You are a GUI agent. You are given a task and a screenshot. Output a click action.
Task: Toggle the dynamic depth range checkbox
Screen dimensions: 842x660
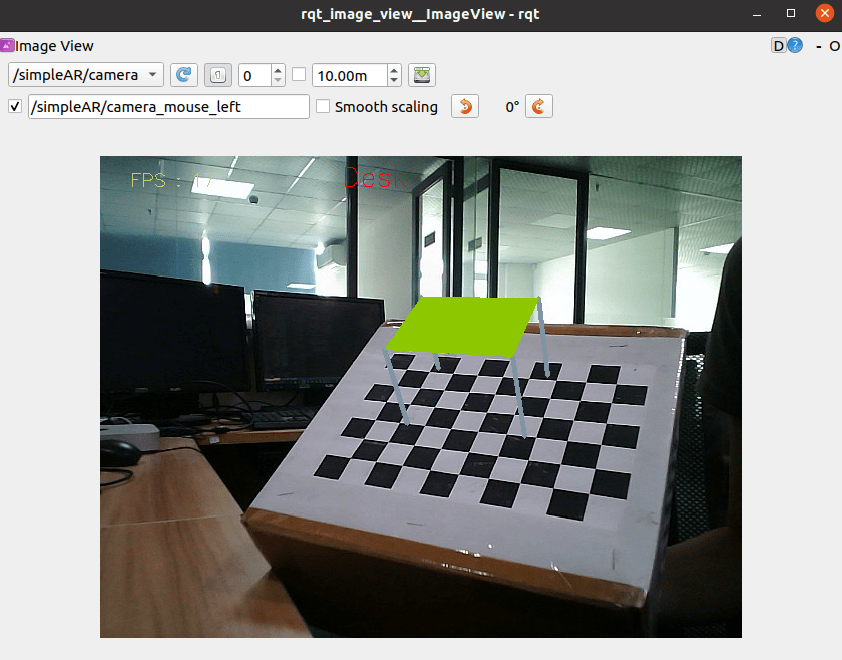pos(299,75)
